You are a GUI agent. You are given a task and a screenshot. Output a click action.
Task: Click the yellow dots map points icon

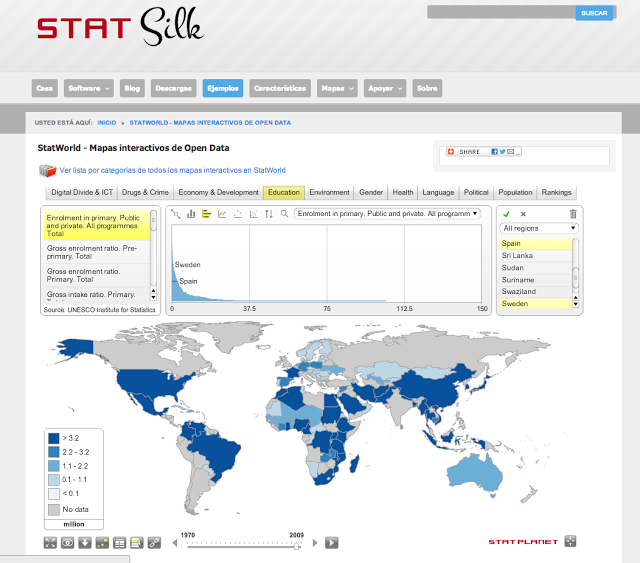coord(102,543)
